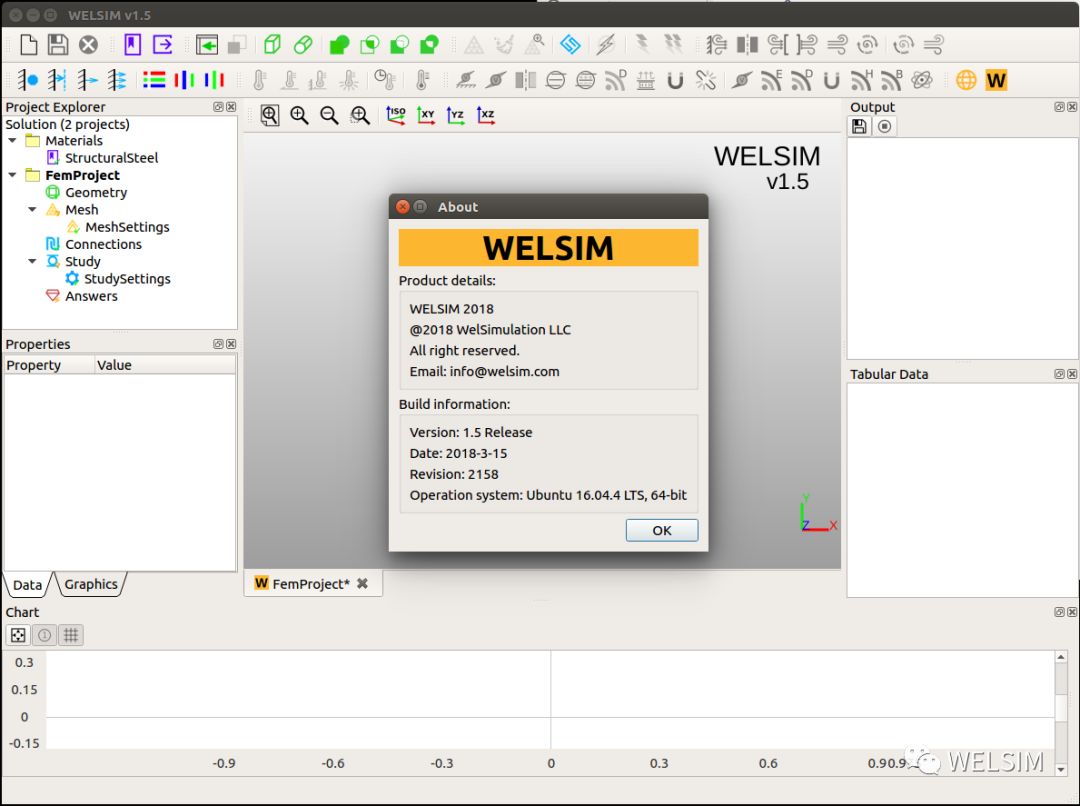Float the Project Explorer panel
Viewport: 1080px width, 806px height.
(x=218, y=107)
